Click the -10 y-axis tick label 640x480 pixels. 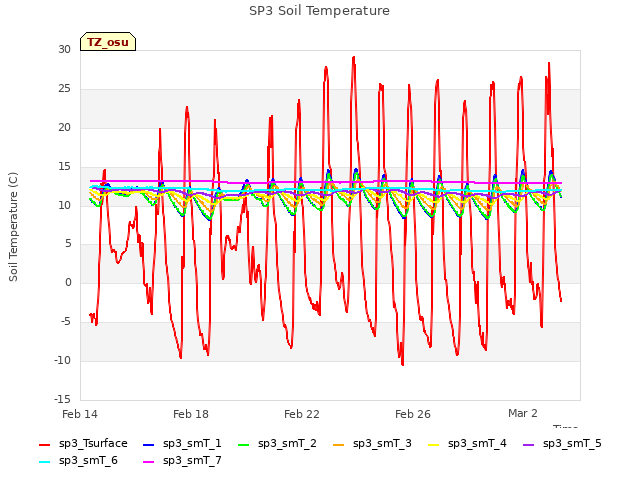click(x=62, y=360)
